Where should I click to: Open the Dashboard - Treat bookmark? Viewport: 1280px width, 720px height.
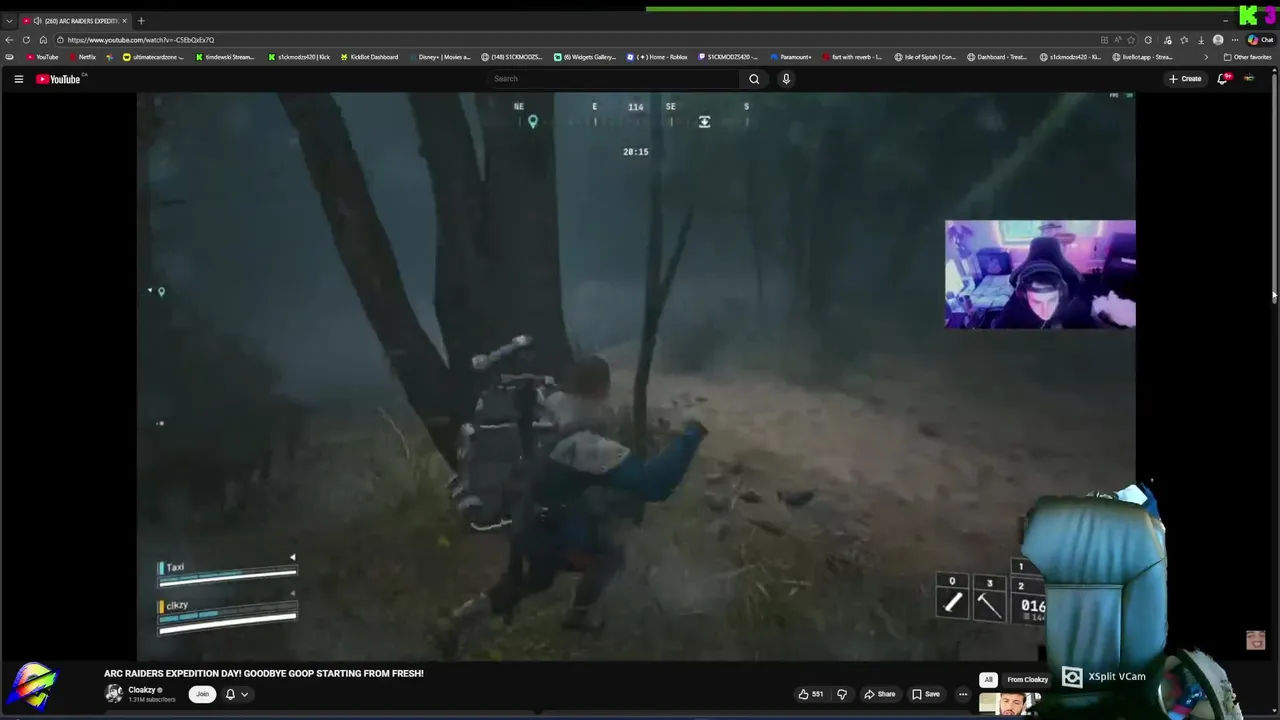(x=997, y=57)
